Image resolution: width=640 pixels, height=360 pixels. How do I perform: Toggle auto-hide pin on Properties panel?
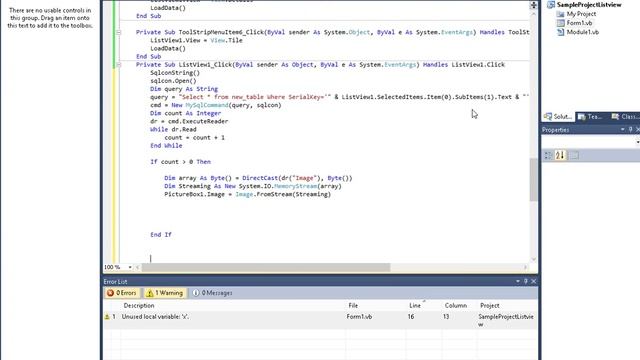click(631, 129)
